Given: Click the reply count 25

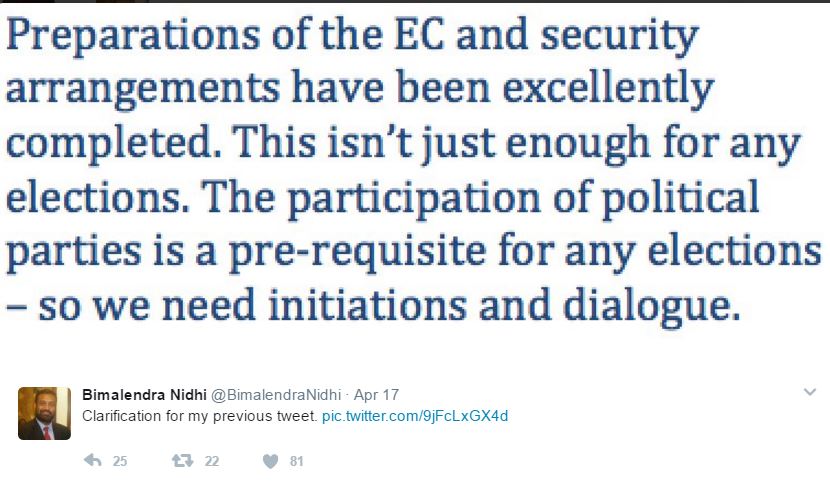Looking at the screenshot, I should (120, 461).
